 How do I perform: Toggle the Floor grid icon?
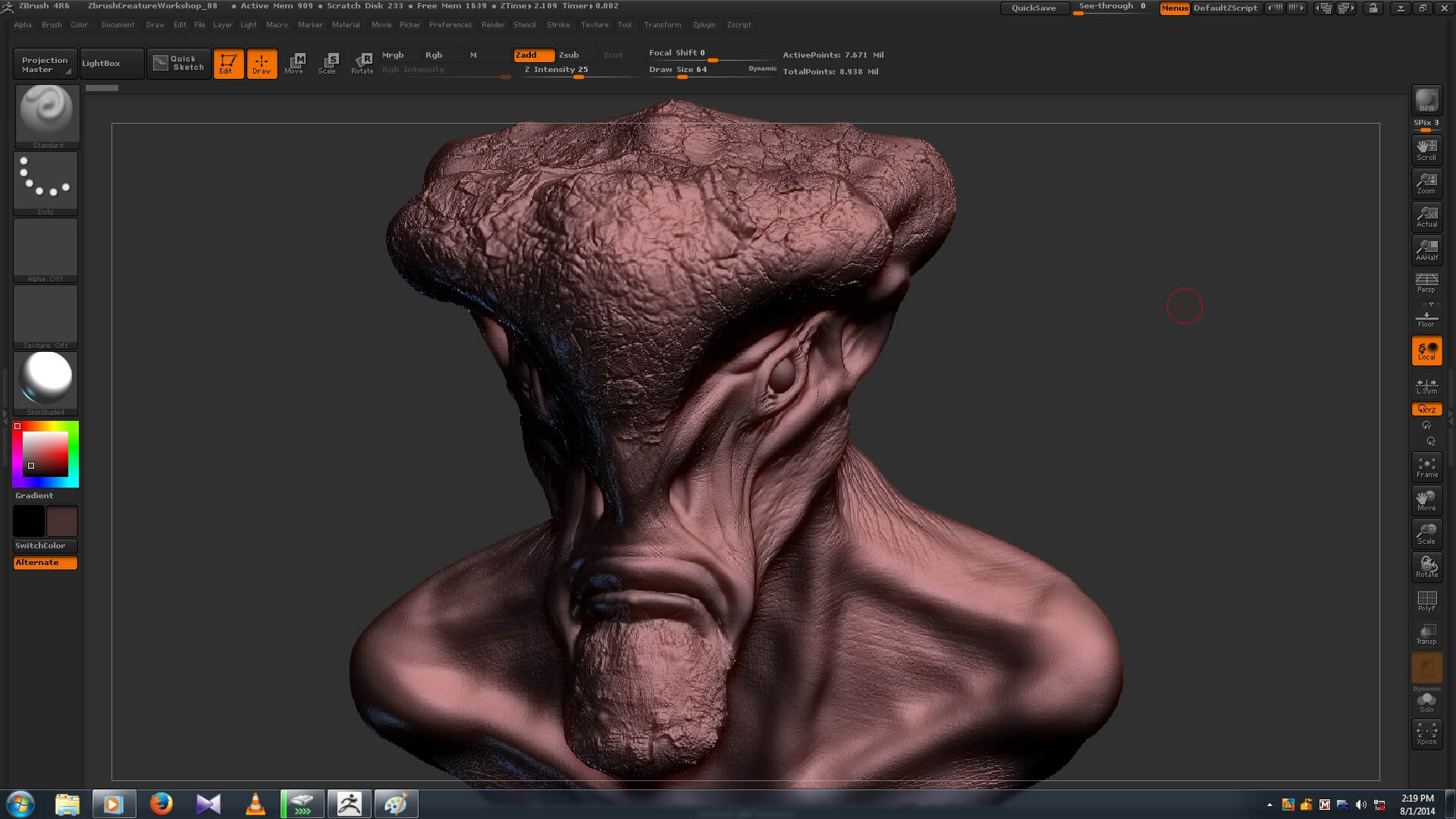click(x=1426, y=316)
